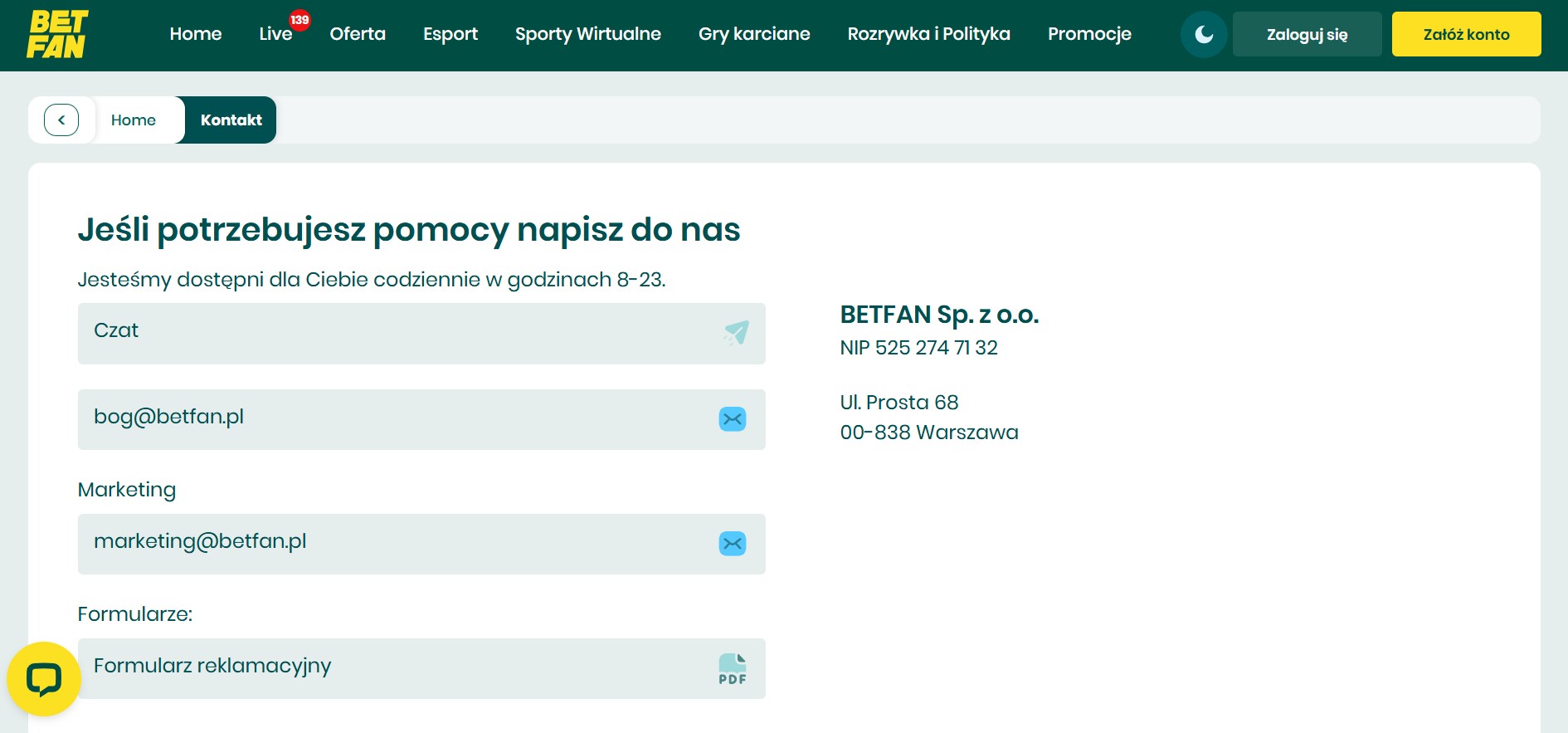This screenshot has height=733, width=1568.
Task: Toggle dark mode moon icon
Action: (1204, 34)
